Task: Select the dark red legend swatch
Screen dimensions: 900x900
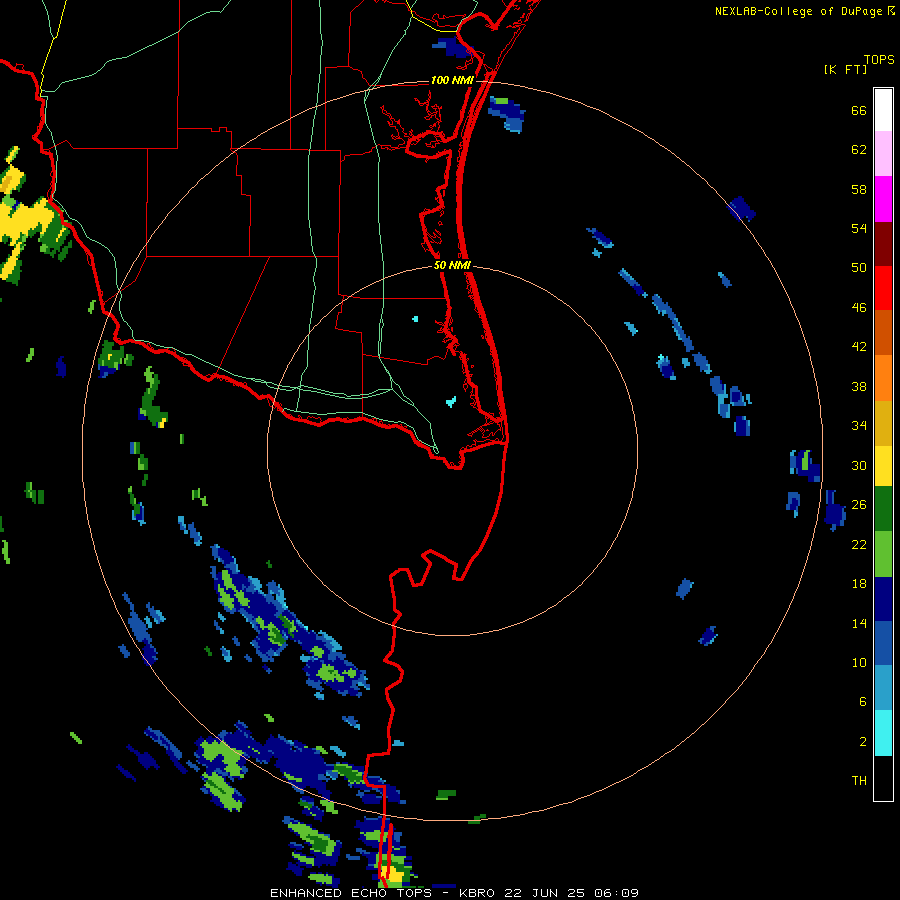Action: click(883, 243)
